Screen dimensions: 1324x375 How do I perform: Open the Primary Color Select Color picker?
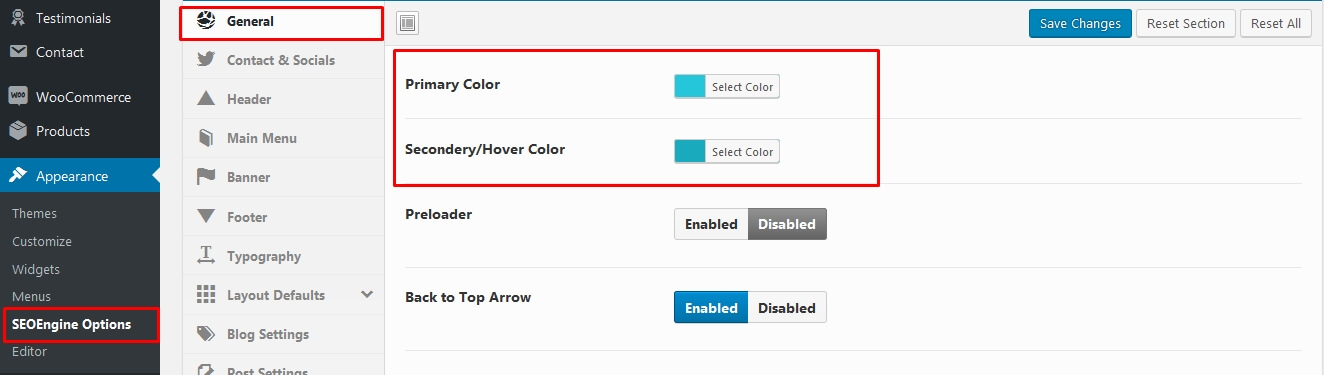742,87
